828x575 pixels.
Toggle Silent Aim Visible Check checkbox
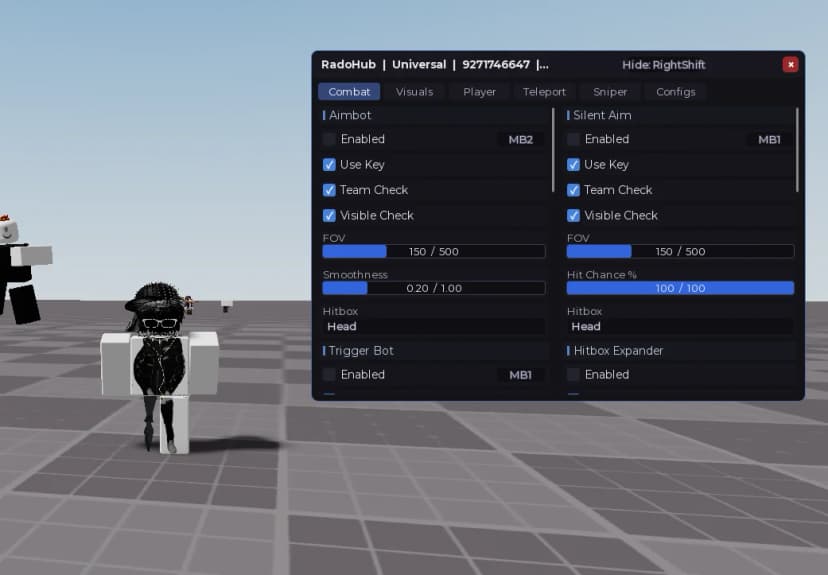(x=573, y=215)
